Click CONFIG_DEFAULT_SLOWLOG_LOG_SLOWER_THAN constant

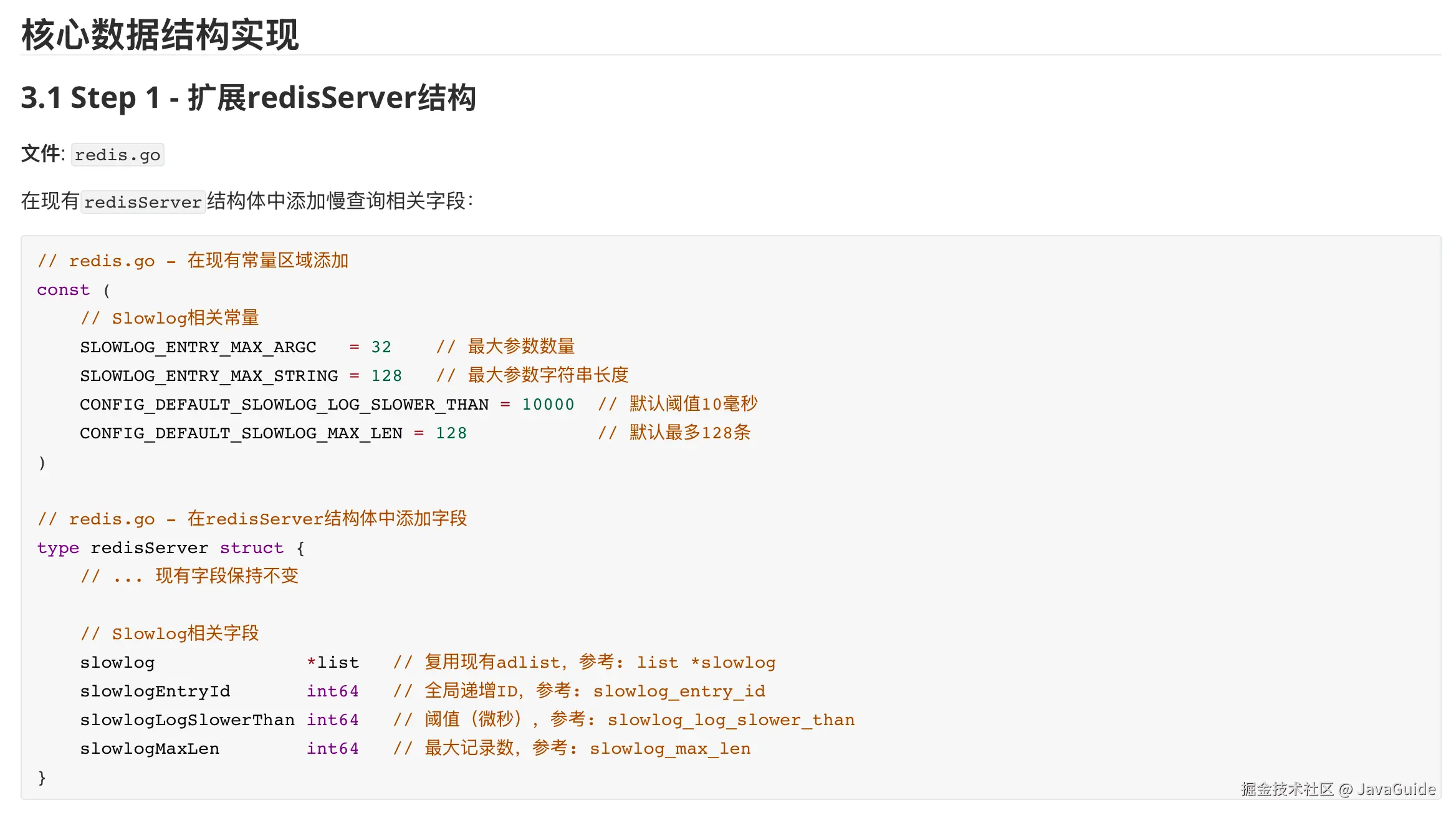click(x=284, y=405)
